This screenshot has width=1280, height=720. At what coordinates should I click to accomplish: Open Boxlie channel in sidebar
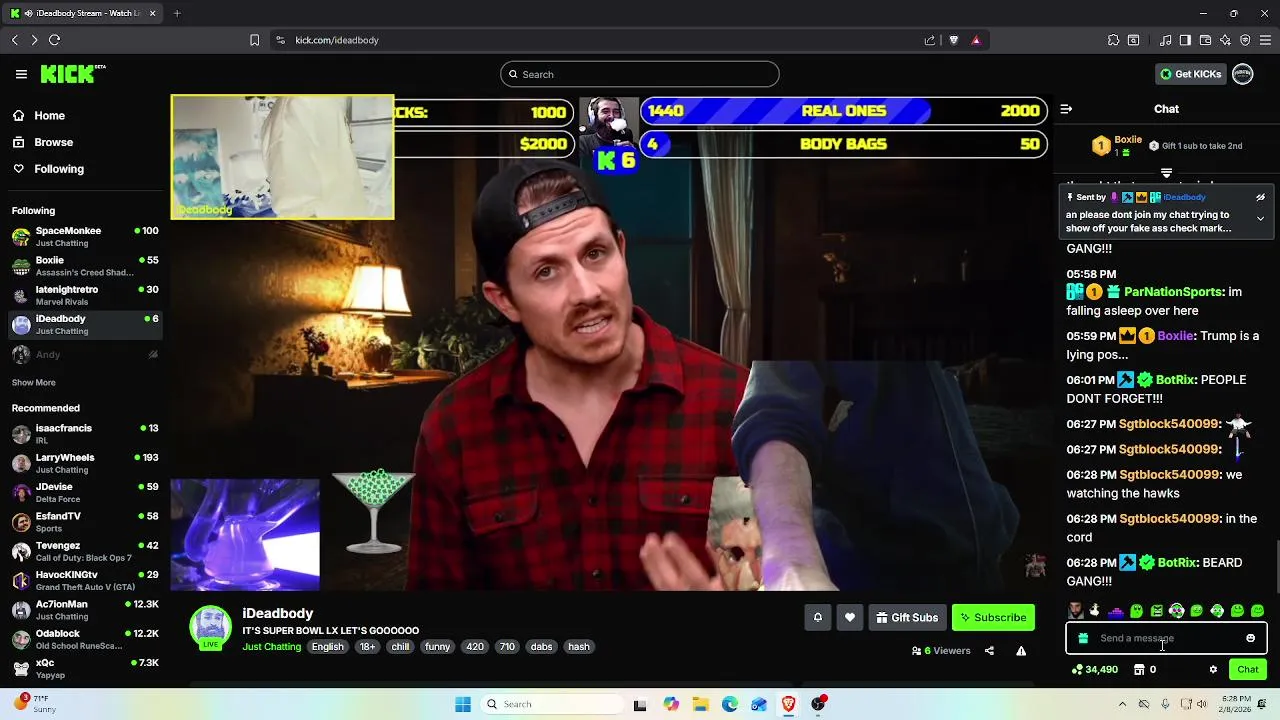(x=85, y=266)
